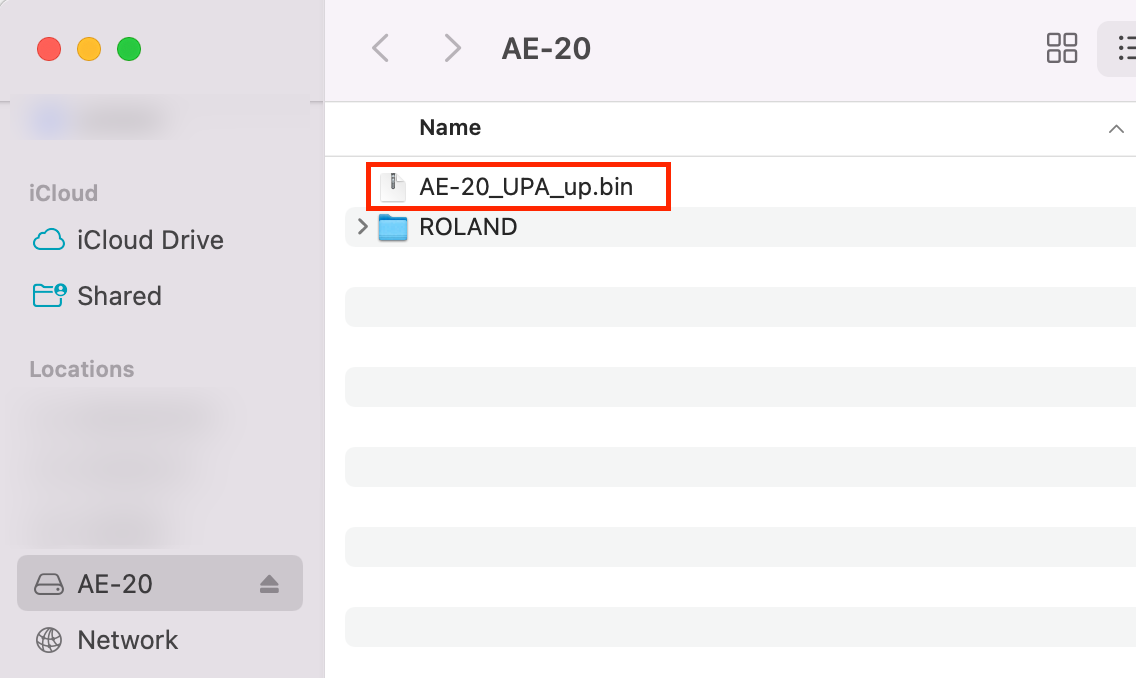Select the AE-20_UPA_up.bin file name
Viewport: 1136px width, 678px height.
[526, 186]
